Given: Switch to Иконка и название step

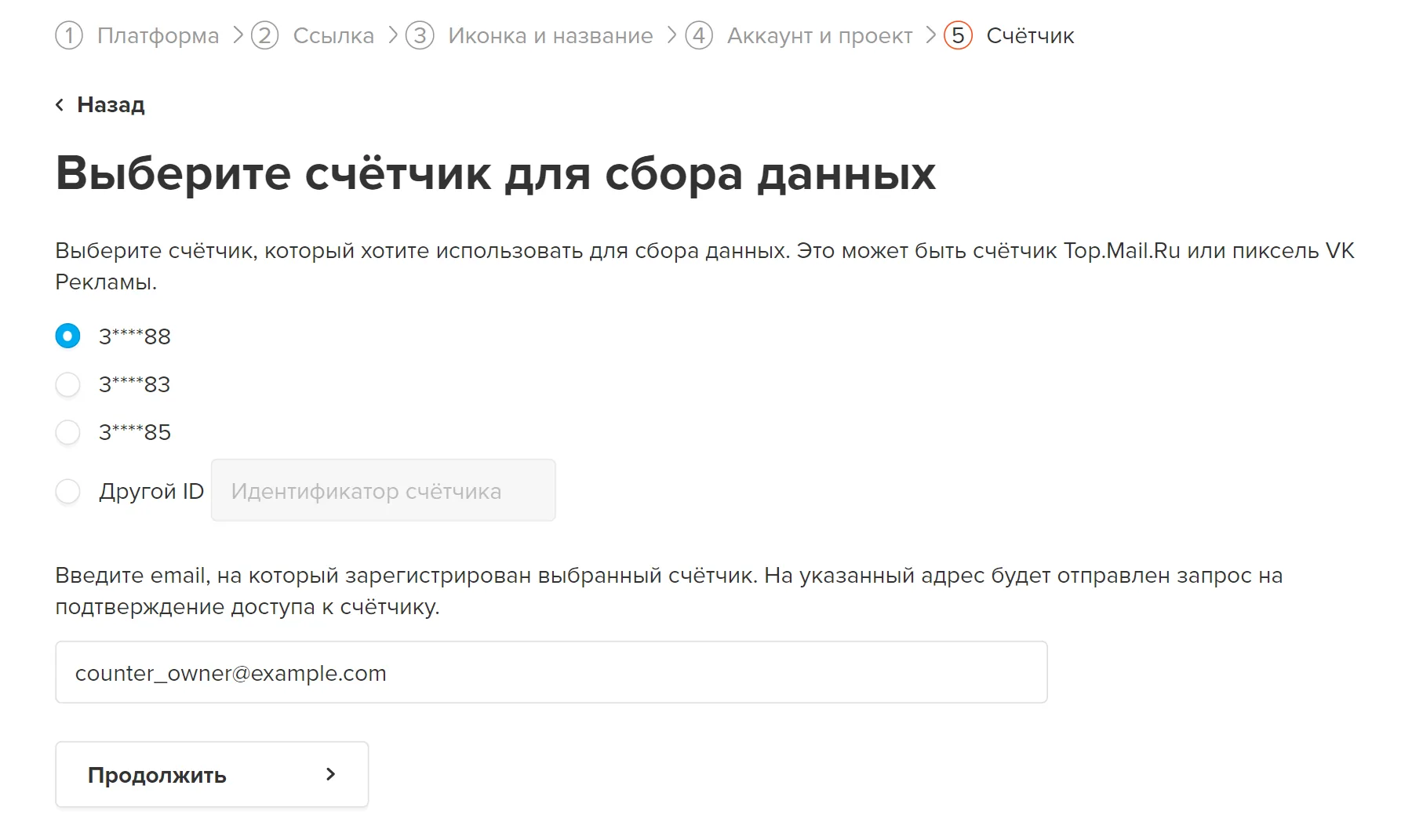Looking at the screenshot, I should click(x=551, y=35).
